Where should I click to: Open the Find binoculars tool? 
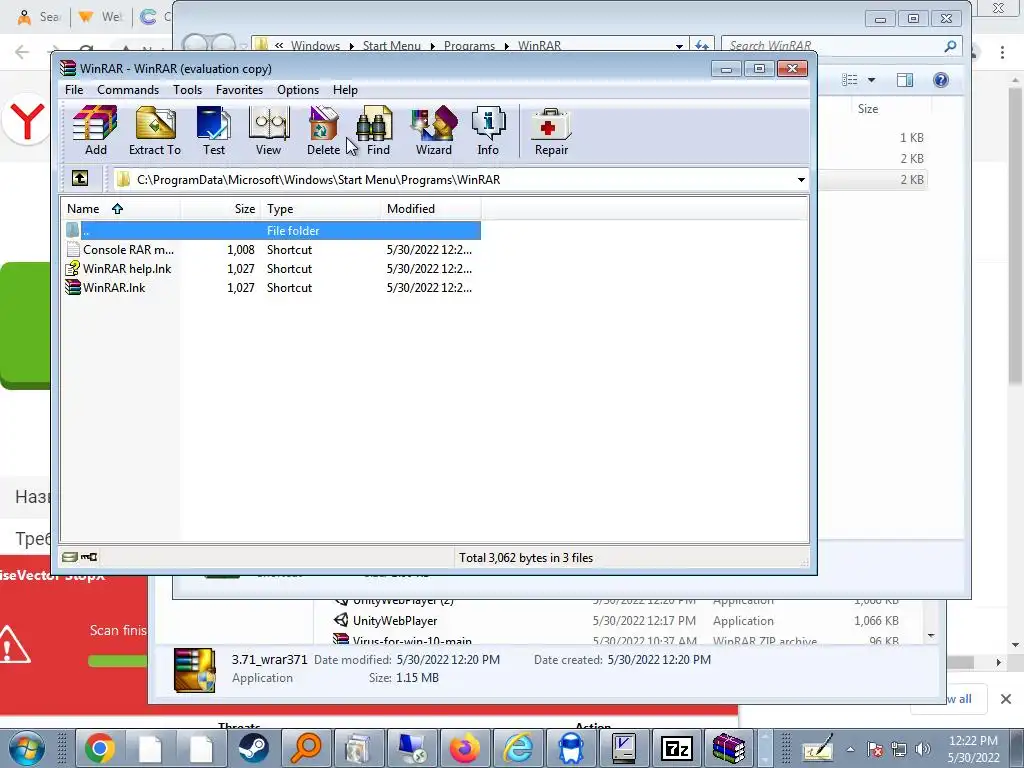377,131
